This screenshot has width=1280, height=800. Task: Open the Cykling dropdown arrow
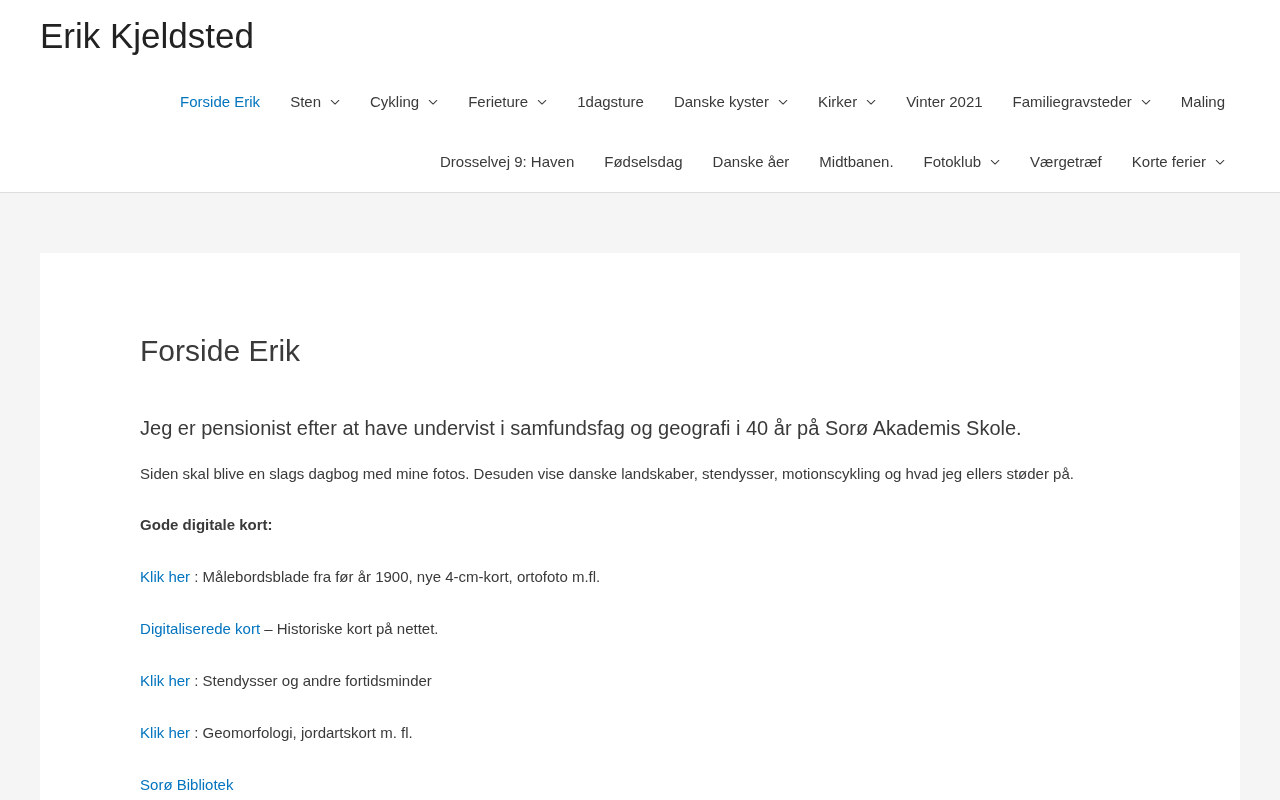tap(433, 102)
